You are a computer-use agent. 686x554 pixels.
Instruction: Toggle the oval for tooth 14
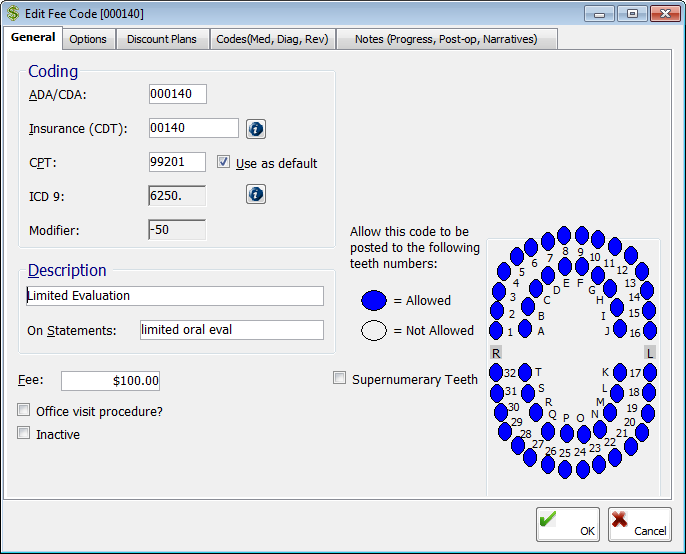click(647, 291)
